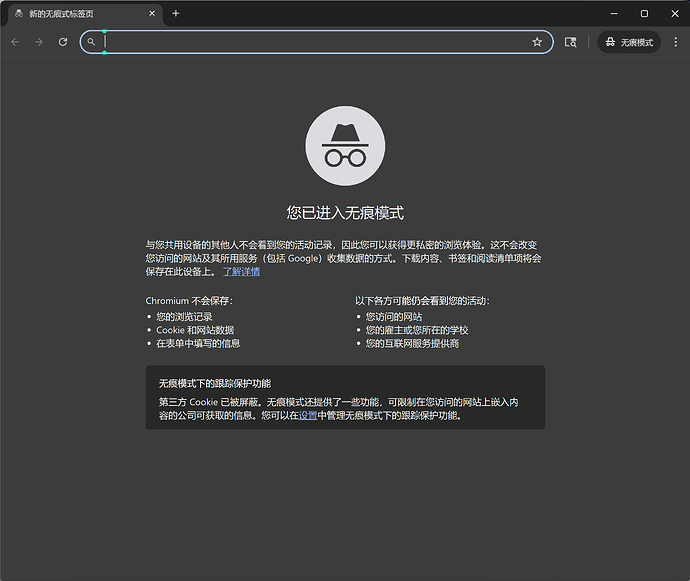Minimize the browser window
This screenshot has width=690, height=581.
614,14
